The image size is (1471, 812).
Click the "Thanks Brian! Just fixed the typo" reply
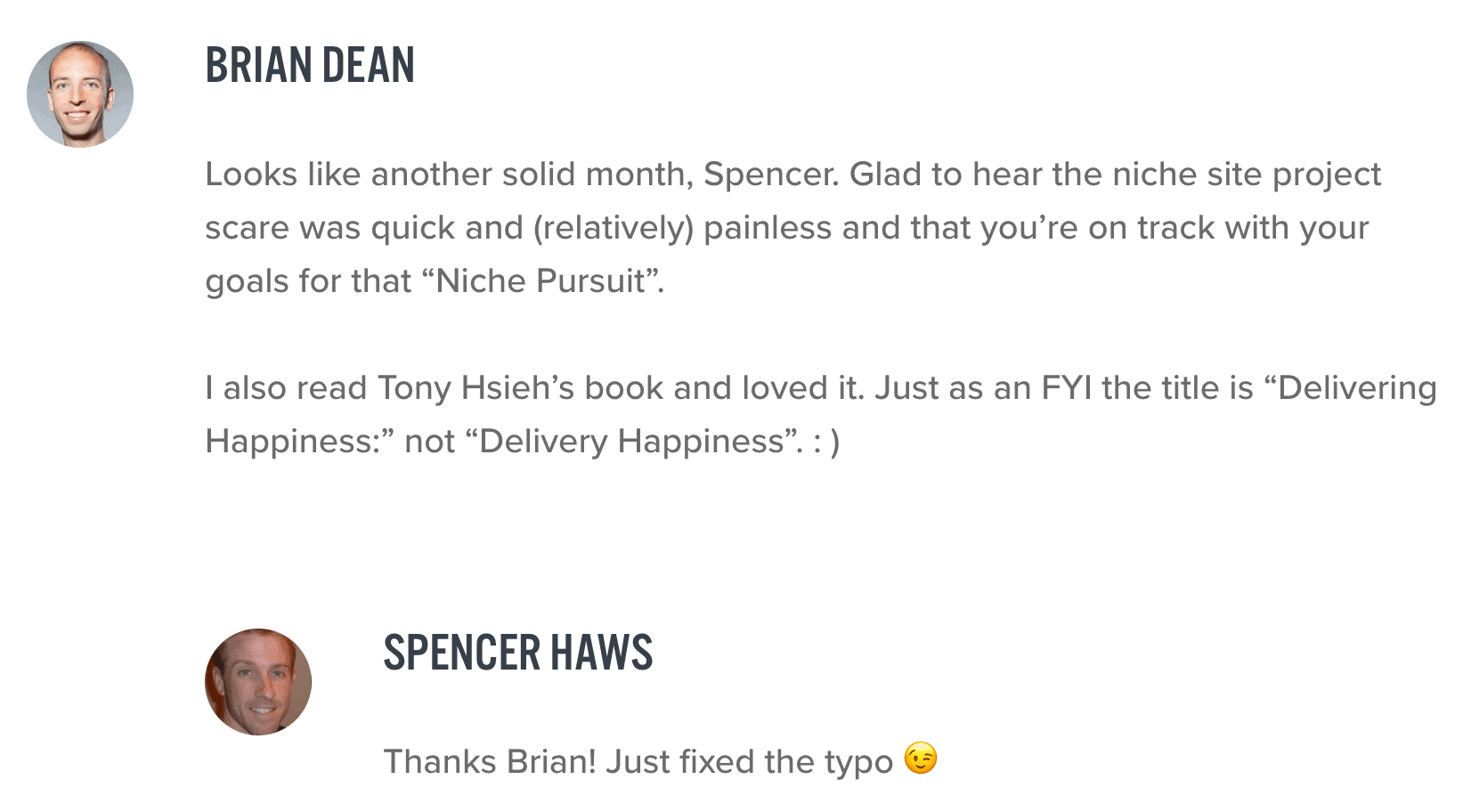(x=638, y=762)
